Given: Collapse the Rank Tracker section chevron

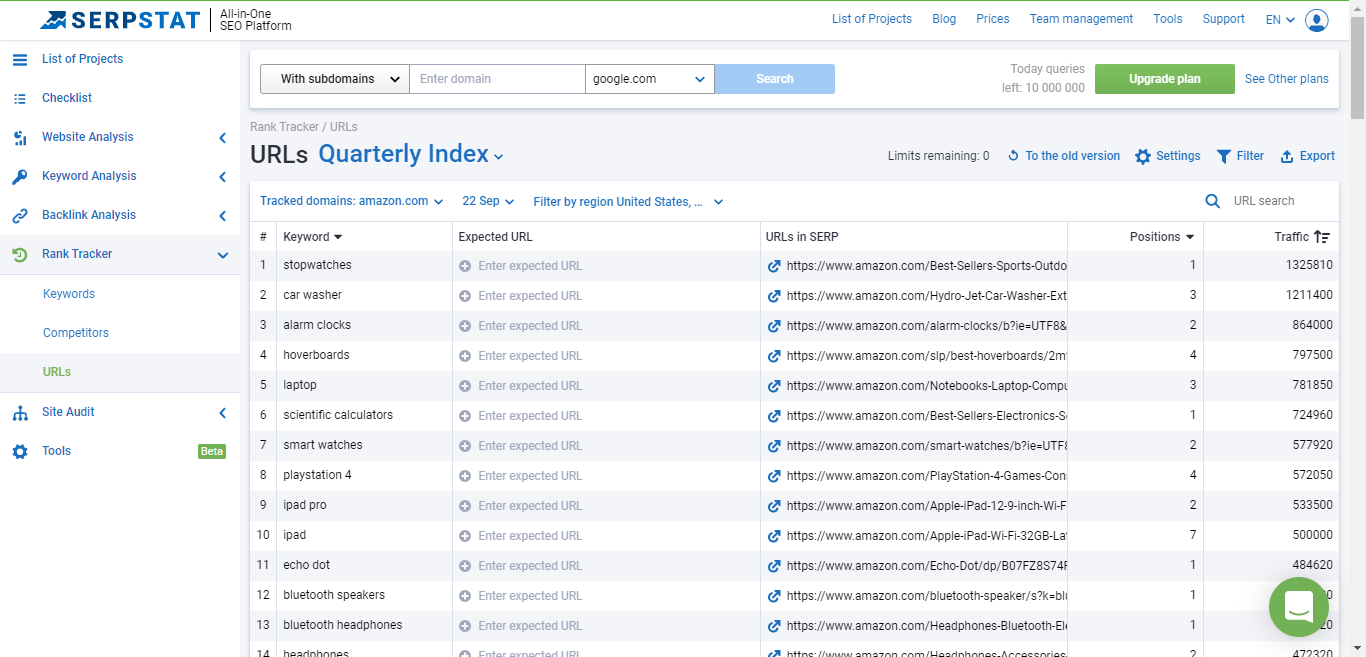Looking at the screenshot, I should [x=222, y=255].
